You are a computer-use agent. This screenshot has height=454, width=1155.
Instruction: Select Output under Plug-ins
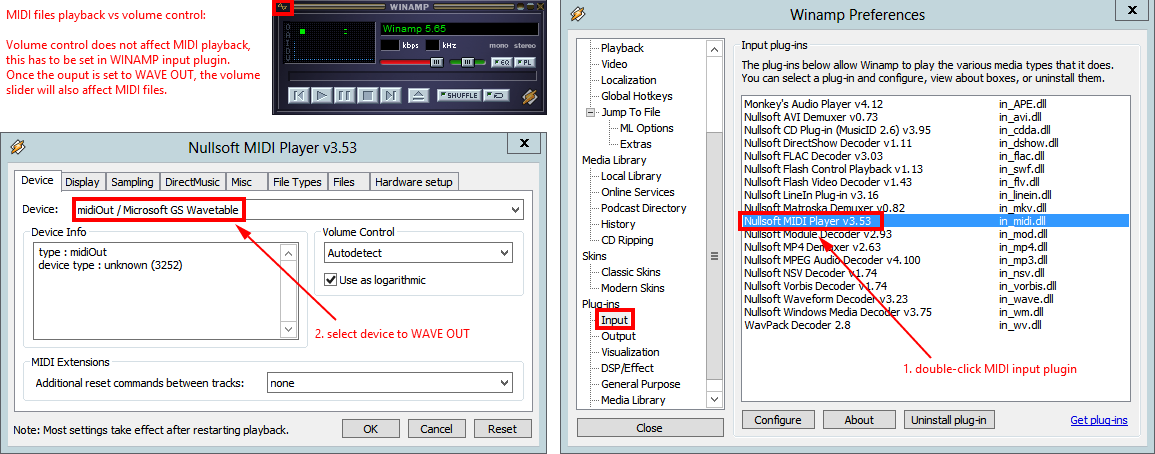[x=618, y=336]
